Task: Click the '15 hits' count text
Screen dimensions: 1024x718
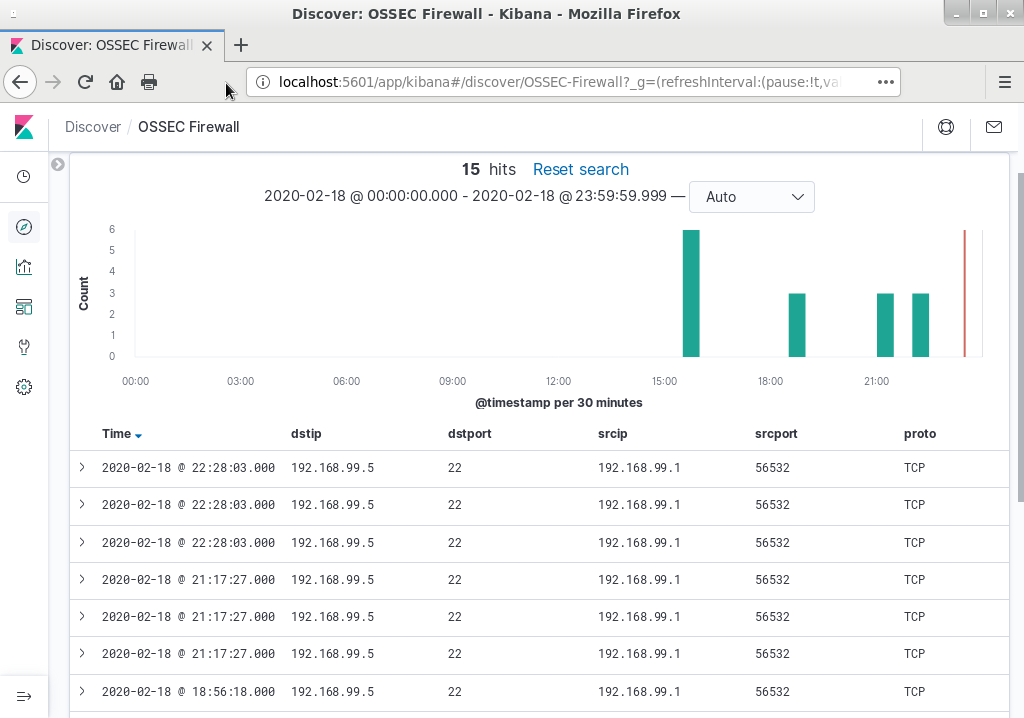Action: (x=488, y=169)
